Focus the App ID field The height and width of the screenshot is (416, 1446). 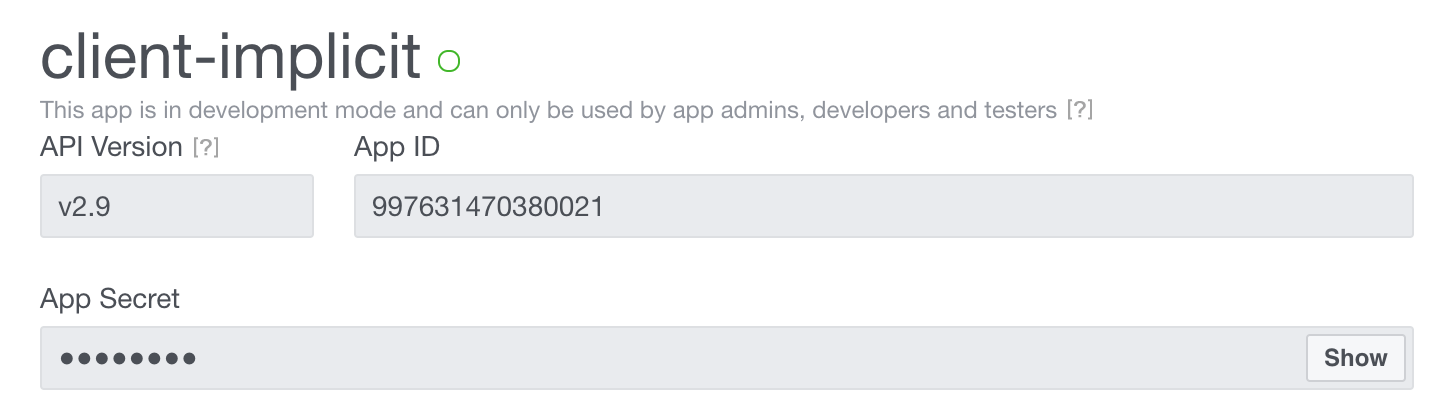coord(883,206)
